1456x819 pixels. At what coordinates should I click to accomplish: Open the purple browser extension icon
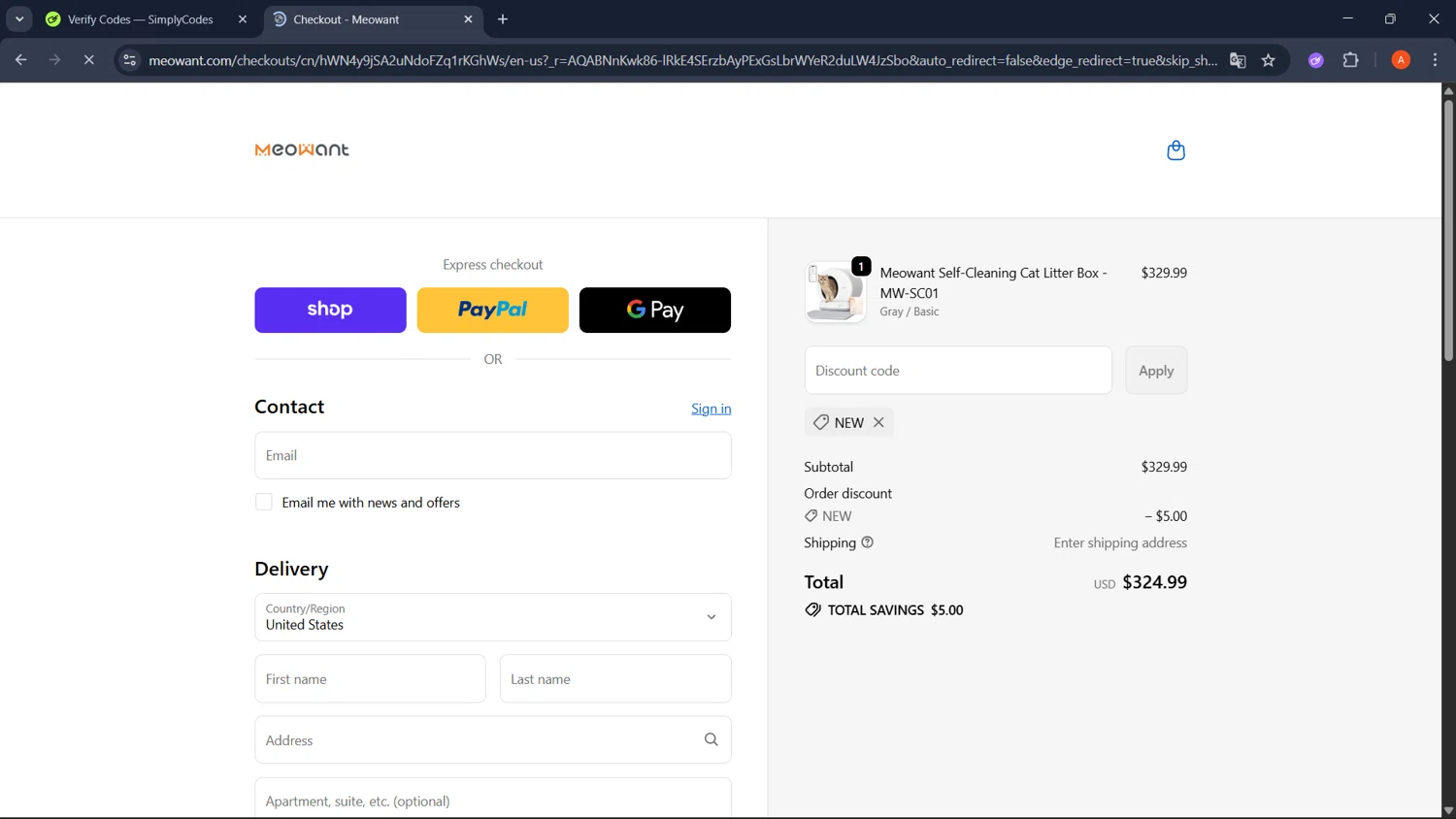(x=1316, y=60)
